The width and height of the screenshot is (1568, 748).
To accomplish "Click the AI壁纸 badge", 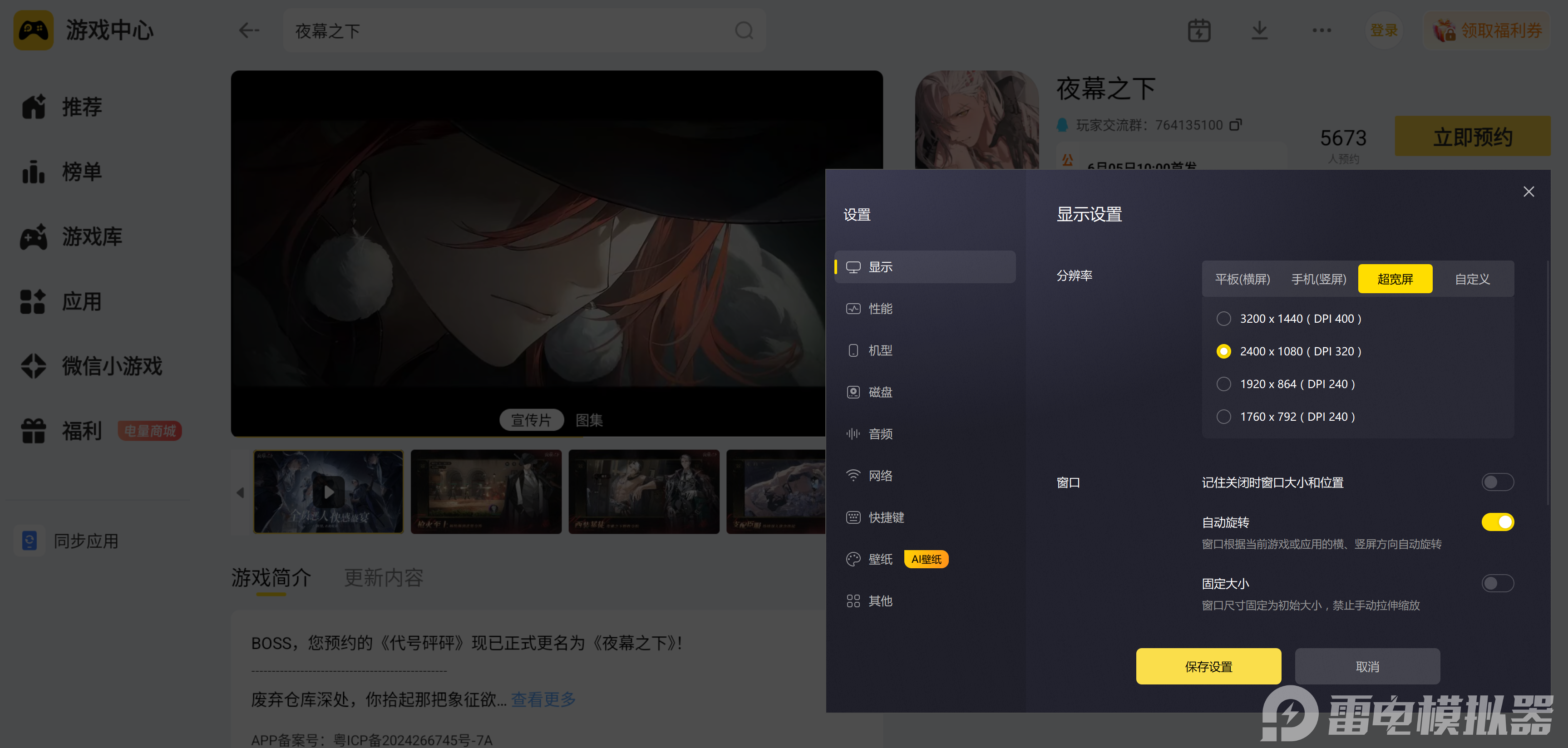I will click(926, 559).
